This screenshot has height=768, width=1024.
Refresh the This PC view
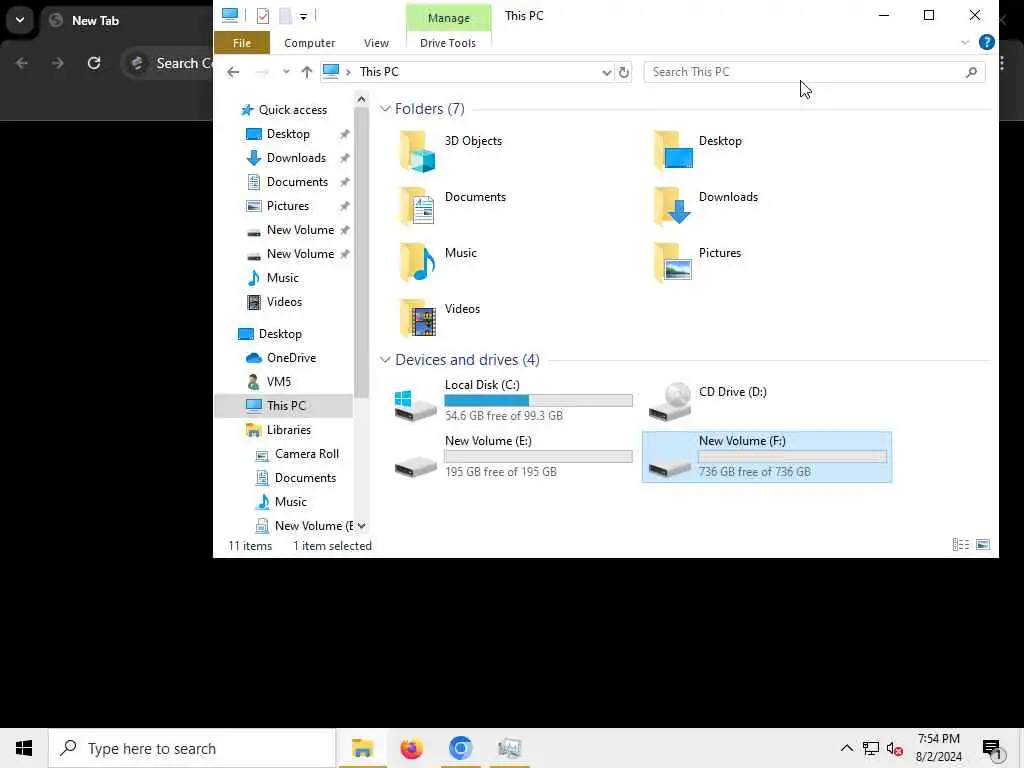click(x=624, y=72)
